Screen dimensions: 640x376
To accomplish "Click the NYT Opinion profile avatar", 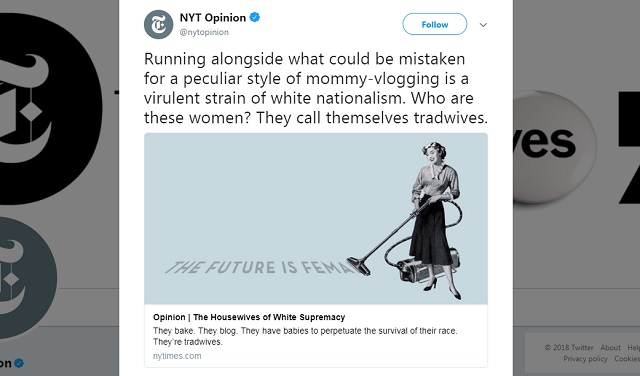I will (x=158, y=25).
